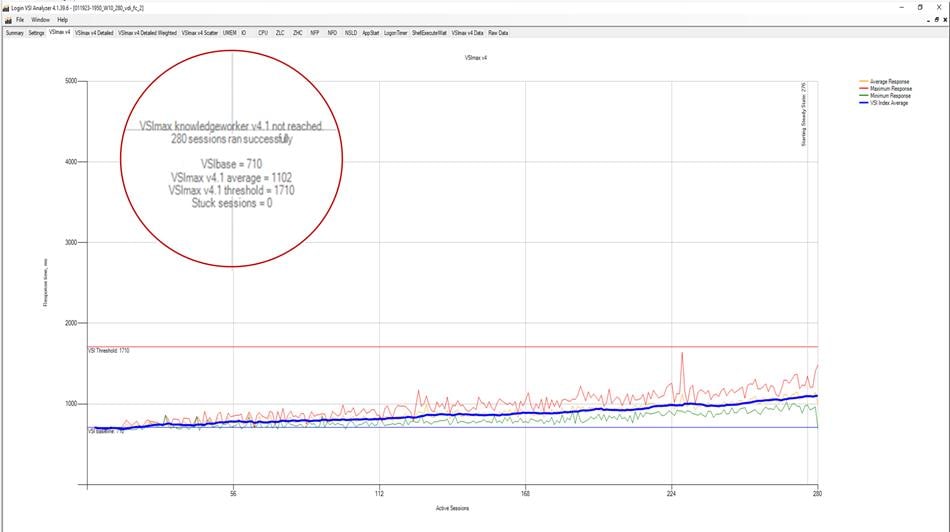This screenshot has height=532, width=950.
Task: Select the VSImax v4 tab
Action: click(59, 32)
